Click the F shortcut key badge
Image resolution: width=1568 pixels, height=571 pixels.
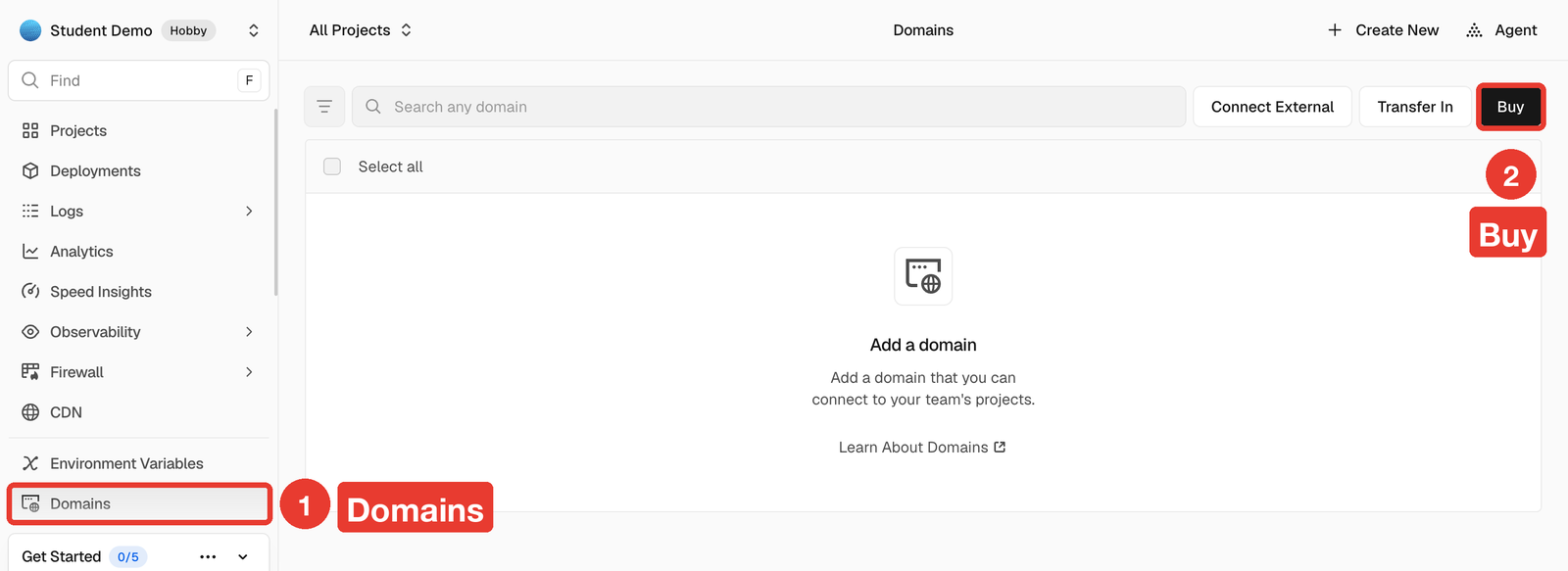click(249, 80)
